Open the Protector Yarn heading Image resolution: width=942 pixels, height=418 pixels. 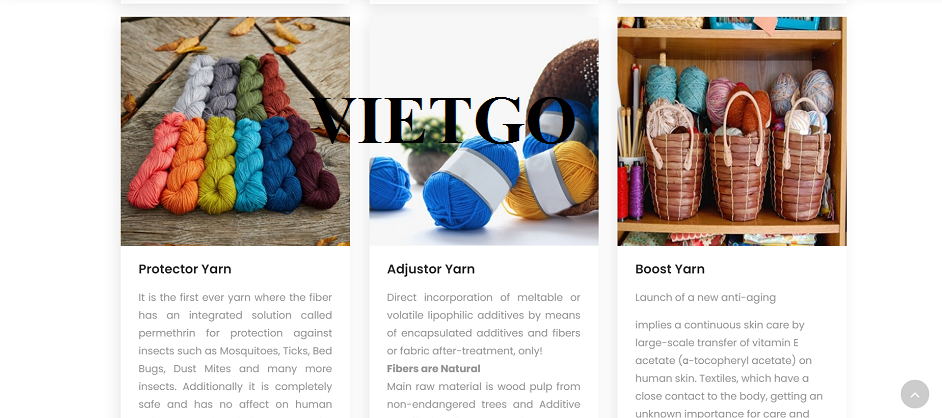click(x=184, y=269)
